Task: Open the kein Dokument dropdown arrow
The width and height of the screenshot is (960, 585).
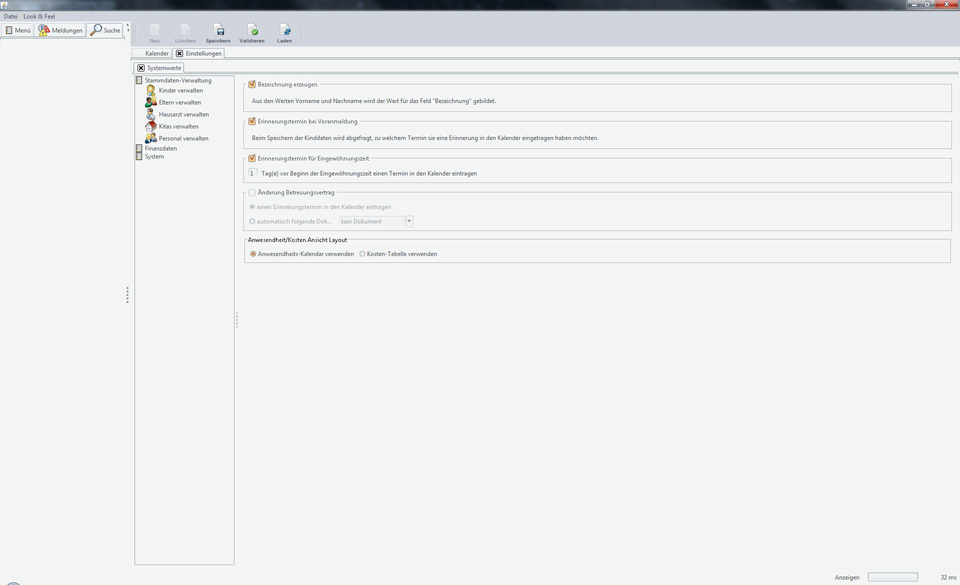Action: coord(410,222)
